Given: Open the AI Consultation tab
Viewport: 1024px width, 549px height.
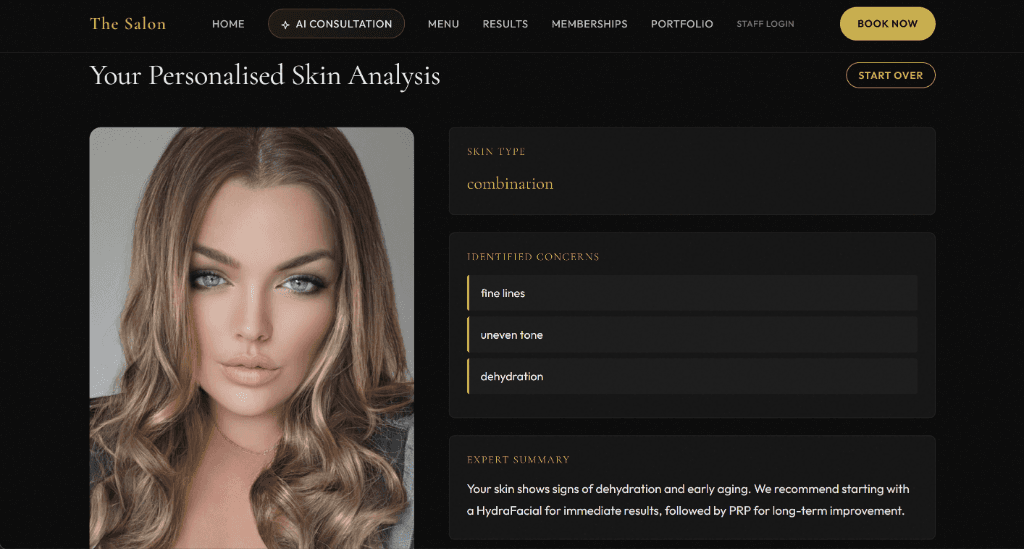Looking at the screenshot, I should [x=336, y=24].
